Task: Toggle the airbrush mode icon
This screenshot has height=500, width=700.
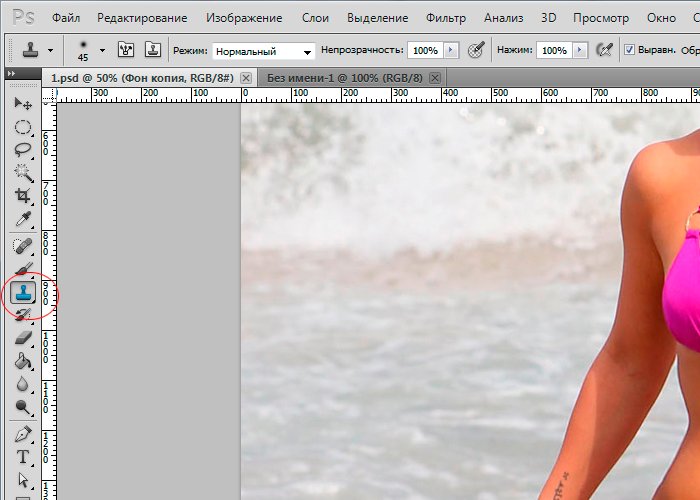Action: 603,50
